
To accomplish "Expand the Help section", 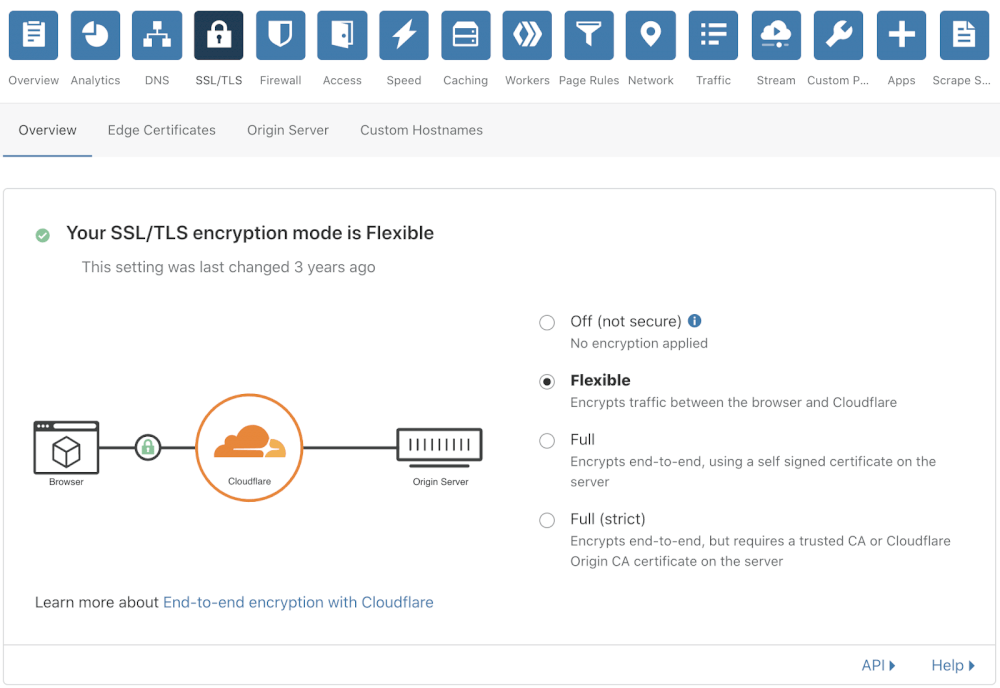I will (952, 665).
